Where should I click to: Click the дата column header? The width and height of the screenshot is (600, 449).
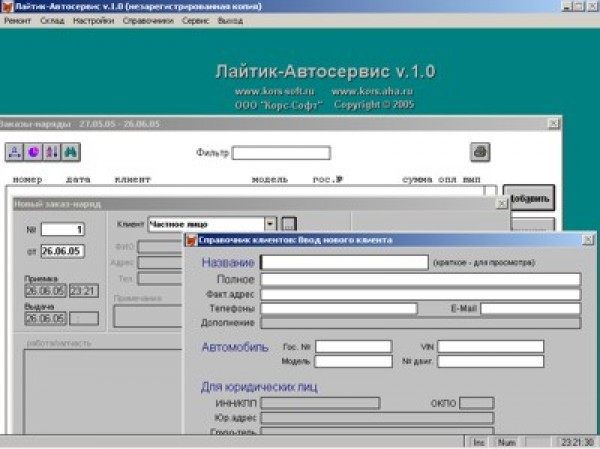[x=78, y=179]
